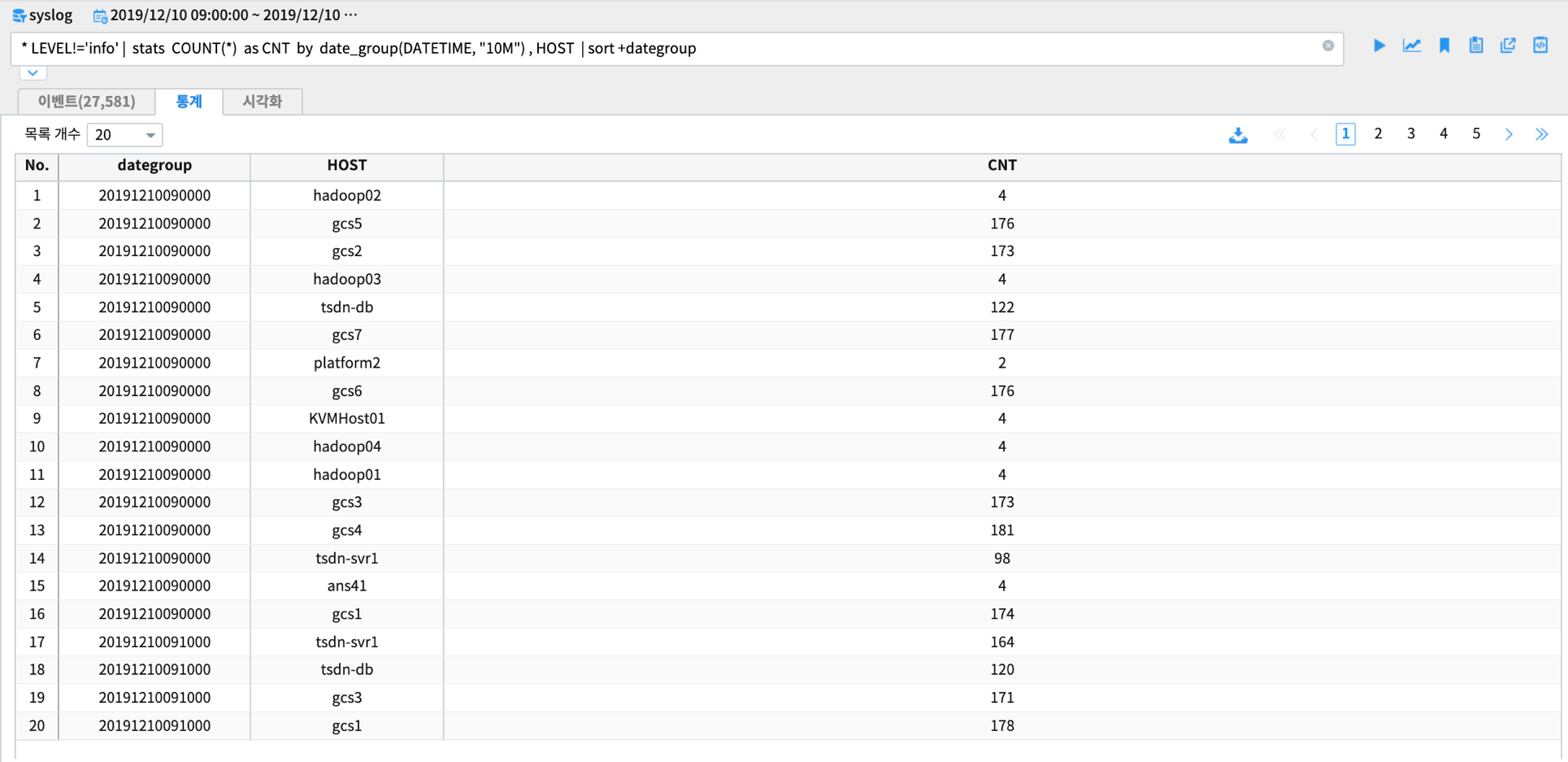This screenshot has height=762, width=1568.
Task: Click the date range 2019/12/10 09:00:00 text
Action: (234, 15)
